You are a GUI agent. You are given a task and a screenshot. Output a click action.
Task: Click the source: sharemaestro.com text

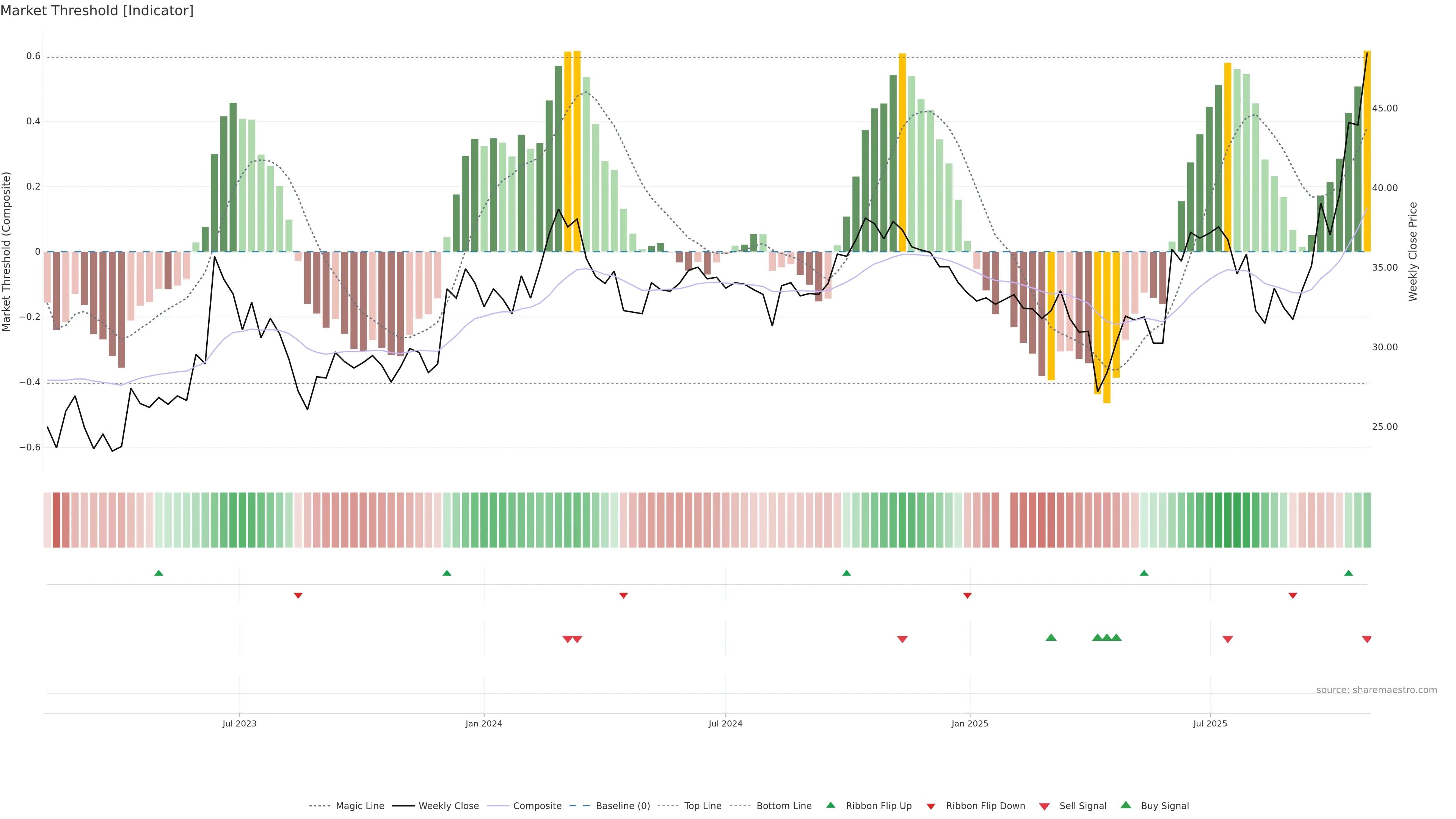pyautogui.click(x=1376, y=690)
